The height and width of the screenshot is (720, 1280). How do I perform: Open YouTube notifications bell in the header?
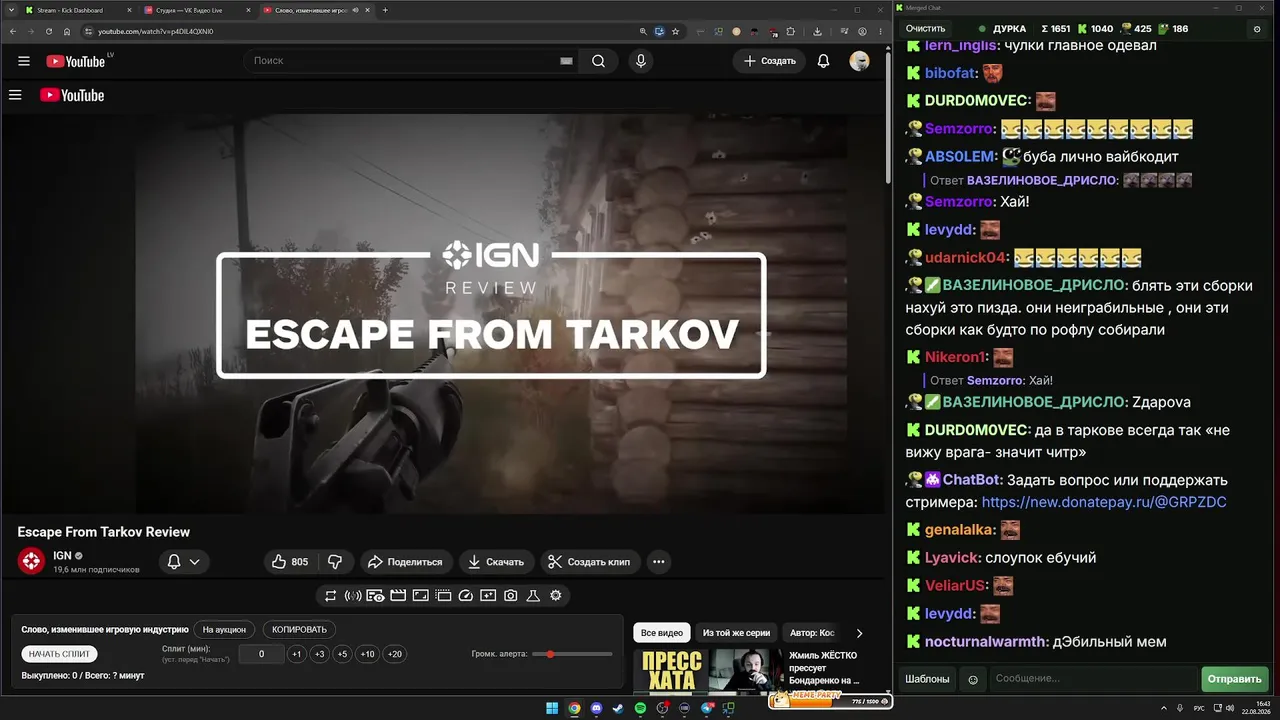point(823,61)
